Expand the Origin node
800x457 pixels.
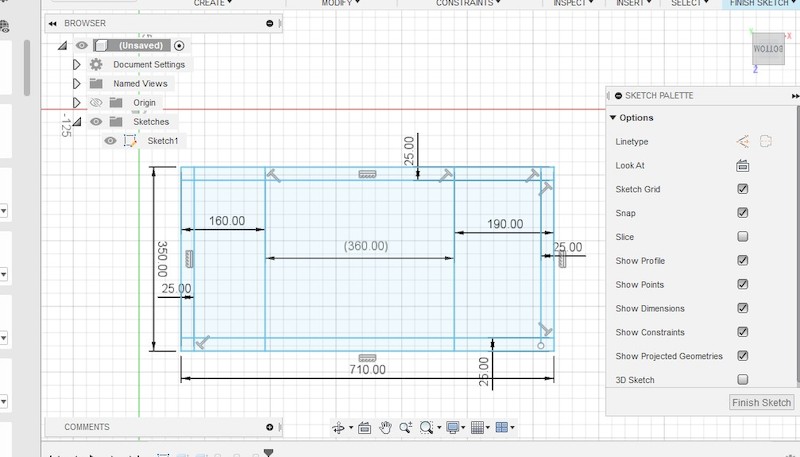coord(77,103)
